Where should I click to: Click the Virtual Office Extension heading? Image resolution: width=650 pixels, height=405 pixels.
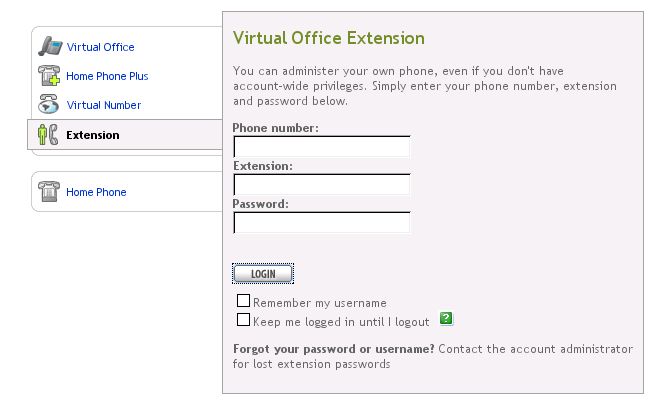click(328, 39)
